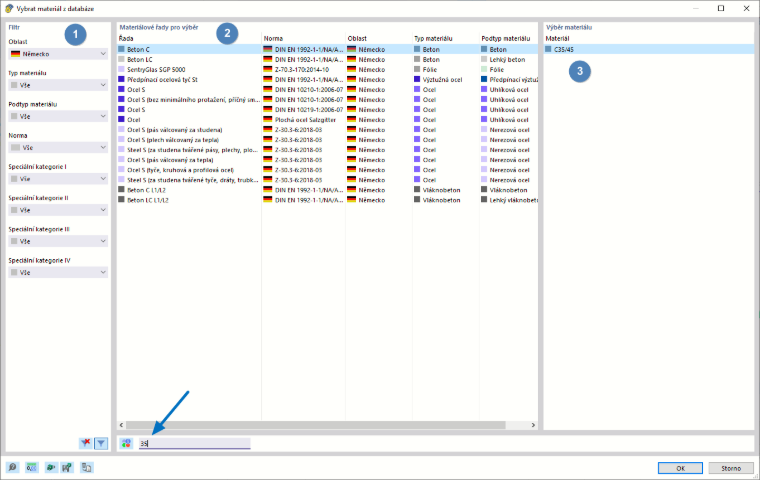Screen dimensions: 760x480
Task: Click the Materiál column header in selection panel
Action: point(557,38)
